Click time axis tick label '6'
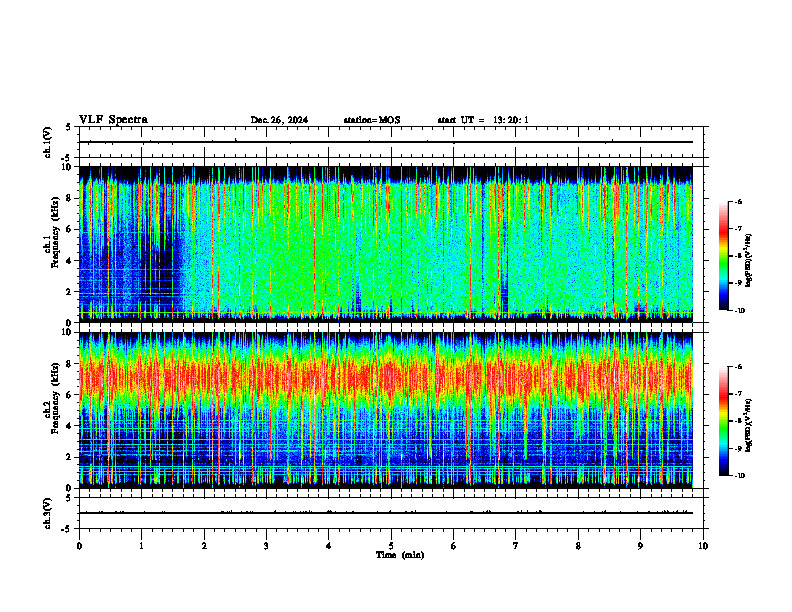The height and width of the screenshot is (612, 792). [454, 546]
